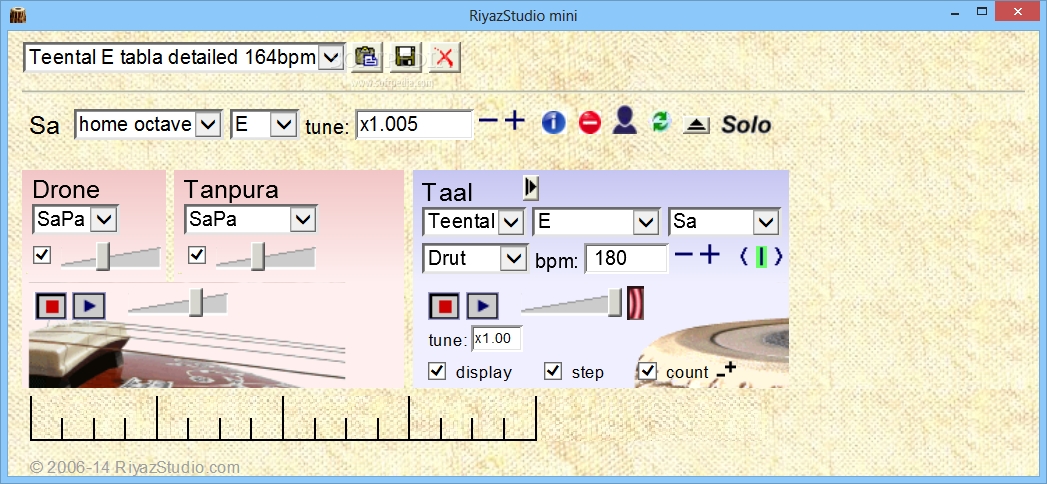
Task: Click the Drone panel heading
Action: (66, 190)
